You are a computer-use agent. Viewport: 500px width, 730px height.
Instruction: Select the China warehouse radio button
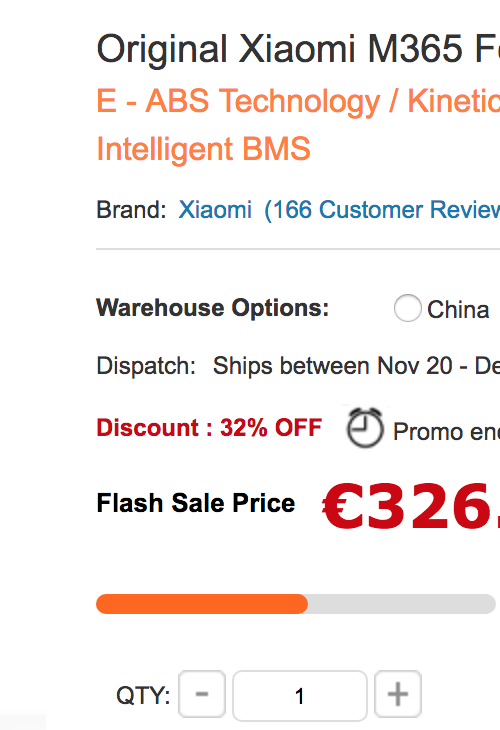(408, 308)
